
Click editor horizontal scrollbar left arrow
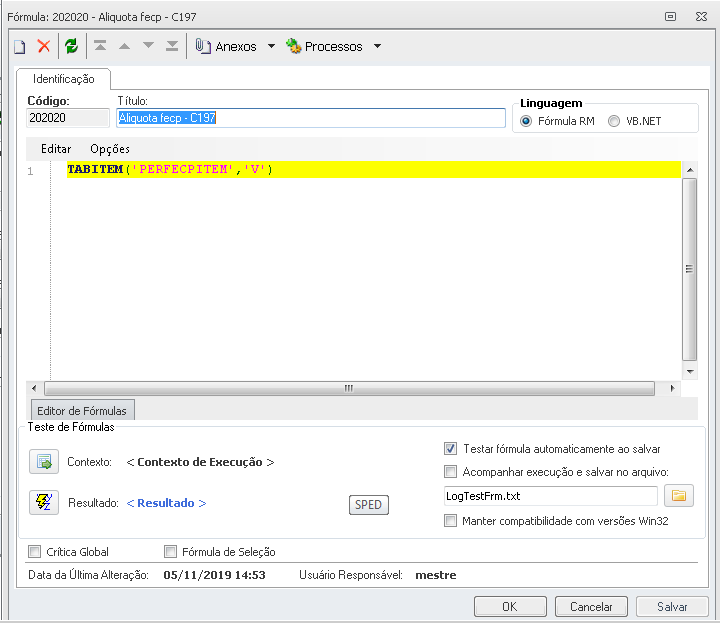(34, 388)
